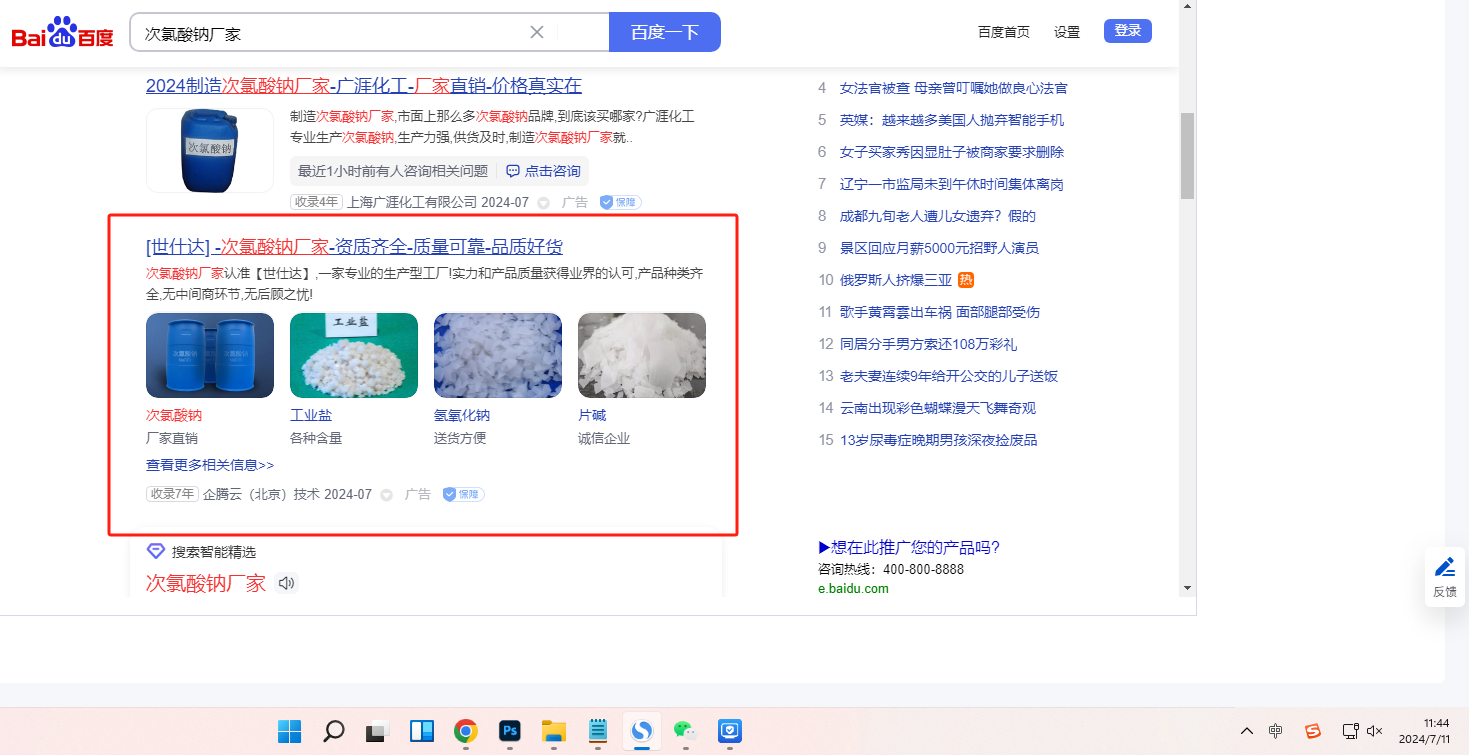Click the 登录 login button
1469x755 pixels.
[1128, 31]
